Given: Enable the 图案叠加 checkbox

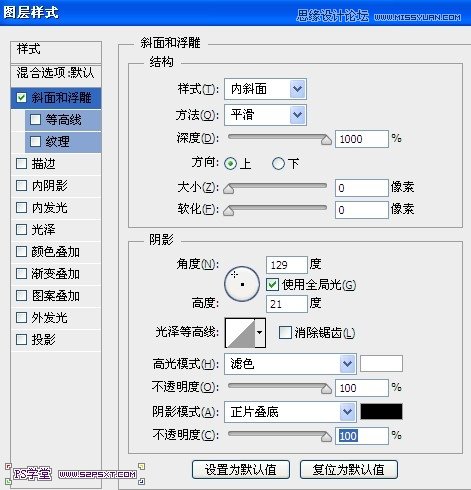Looking at the screenshot, I should click(x=21, y=296).
